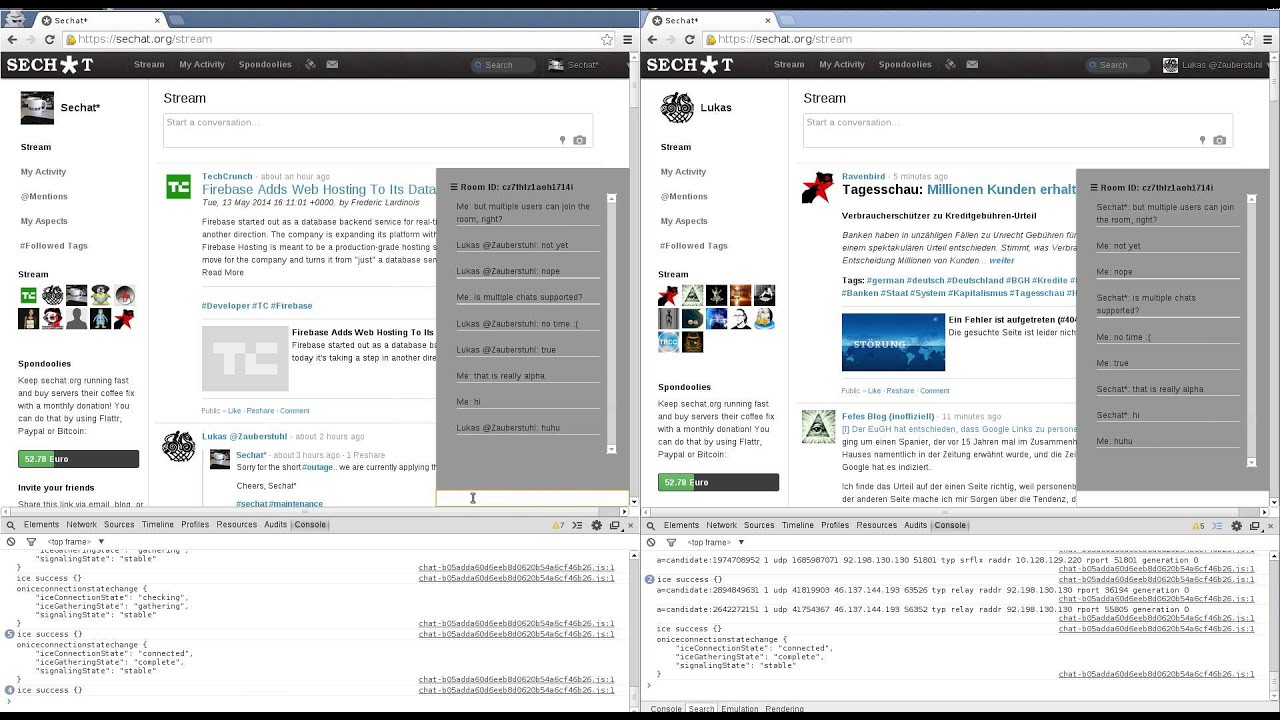Open My Aspects in right sidebar

[684, 221]
